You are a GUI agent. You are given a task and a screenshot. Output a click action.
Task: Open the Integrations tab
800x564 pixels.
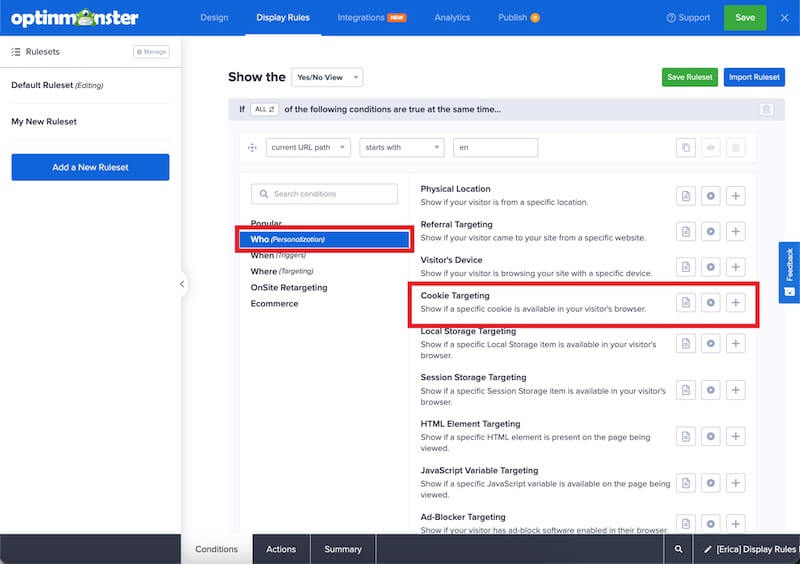(371, 17)
